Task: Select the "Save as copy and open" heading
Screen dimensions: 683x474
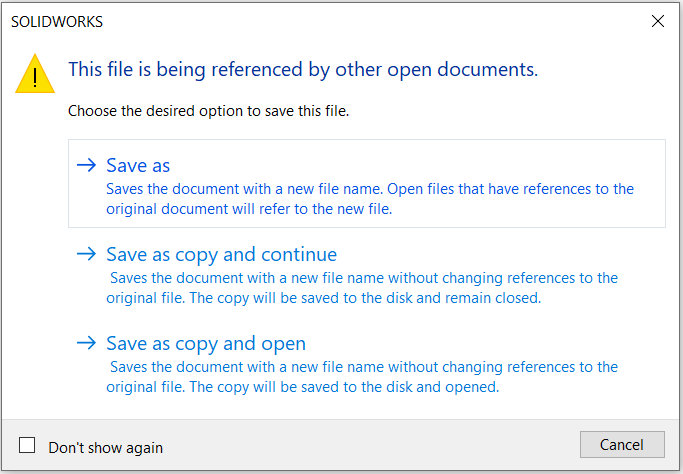Action: pyautogui.click(x=206, y=344)
